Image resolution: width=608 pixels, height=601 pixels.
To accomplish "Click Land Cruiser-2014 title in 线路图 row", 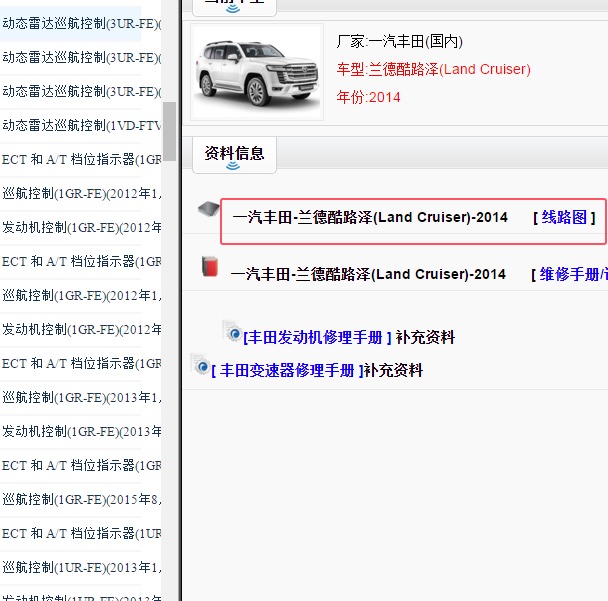I will pos(370,217).
